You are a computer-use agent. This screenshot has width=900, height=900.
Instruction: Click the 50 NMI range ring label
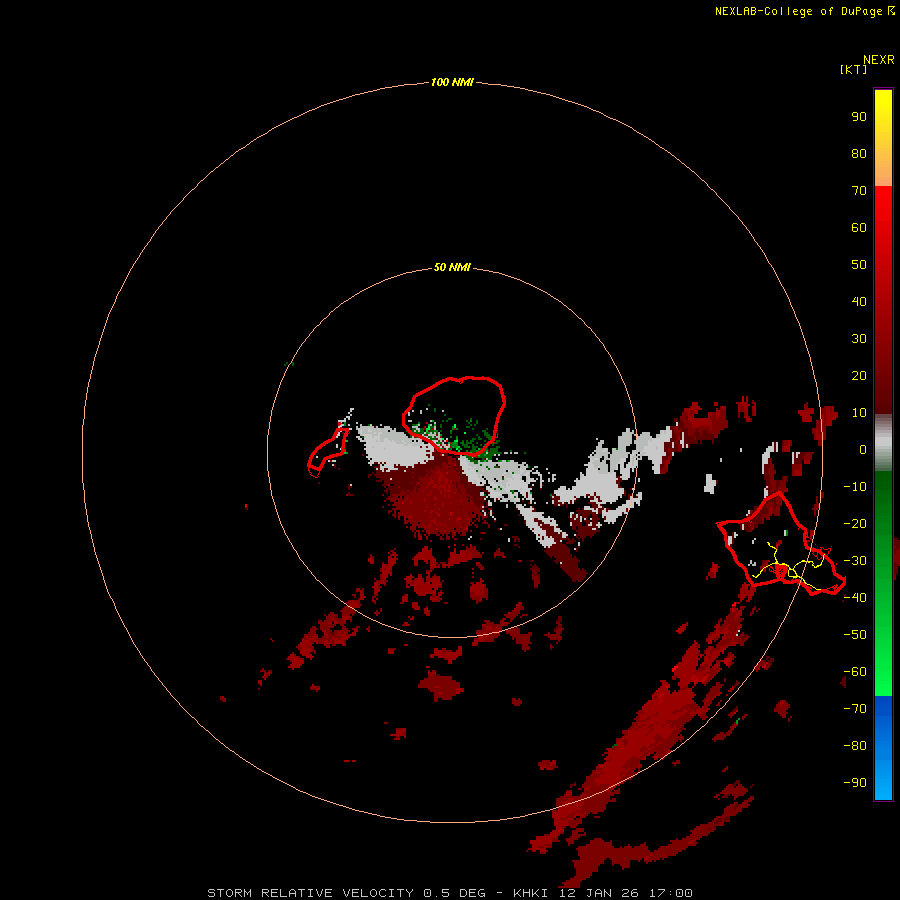tap(452, 267)
